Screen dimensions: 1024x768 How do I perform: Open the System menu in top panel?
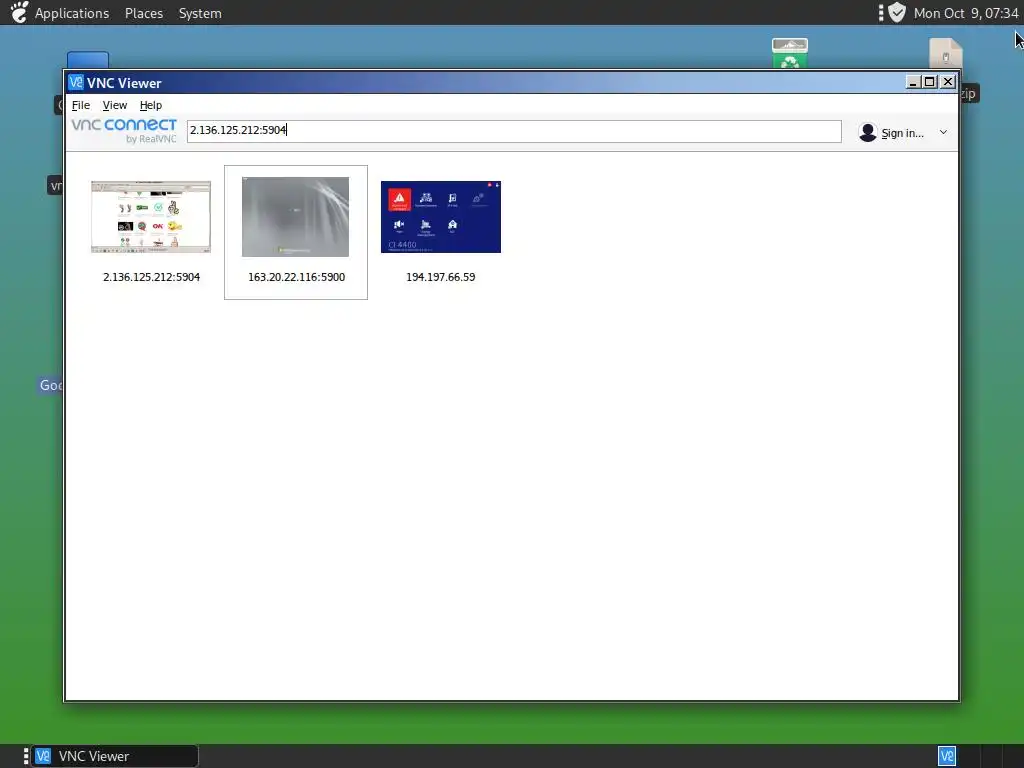click(200, 13)
